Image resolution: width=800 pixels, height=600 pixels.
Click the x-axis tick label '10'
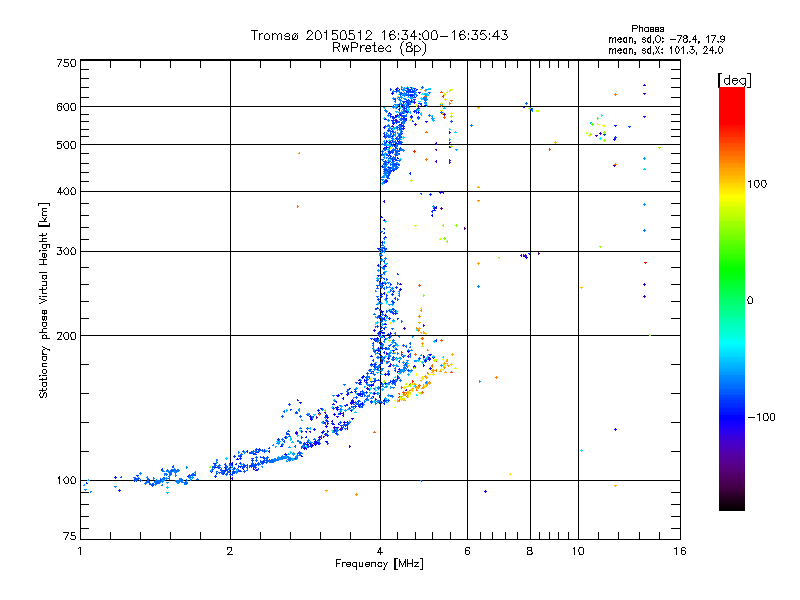click(x=578, y=551)
